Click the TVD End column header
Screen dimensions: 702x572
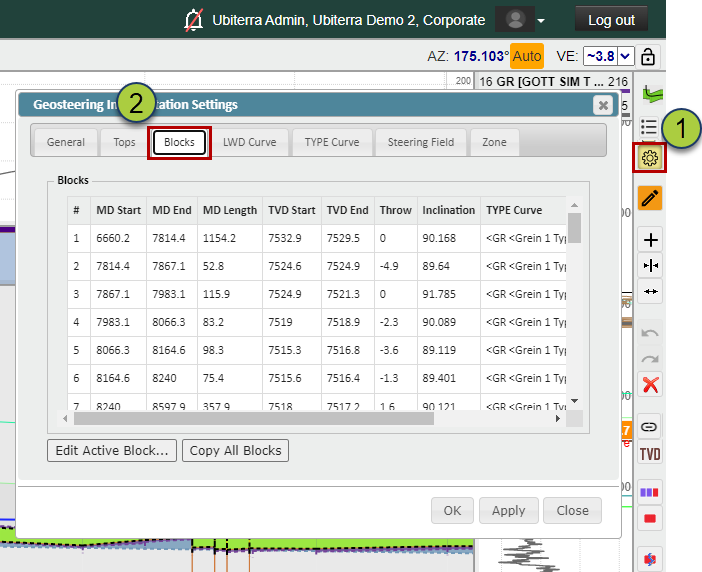[x=348, y=210]
